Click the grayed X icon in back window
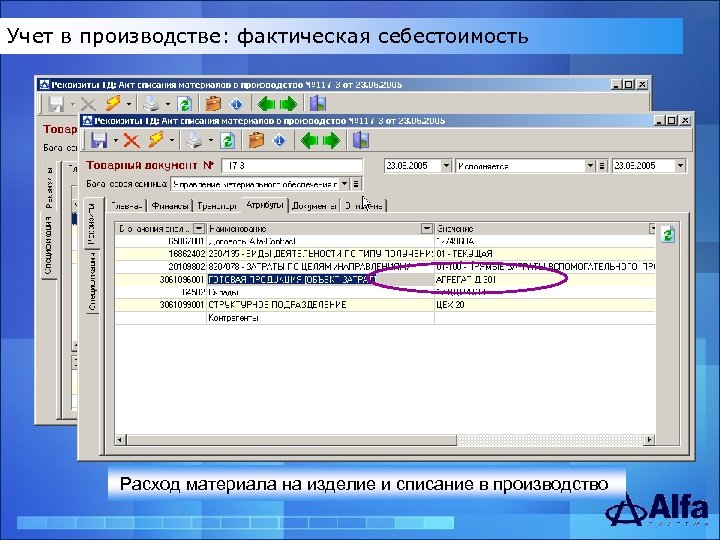 coord(88,104)
